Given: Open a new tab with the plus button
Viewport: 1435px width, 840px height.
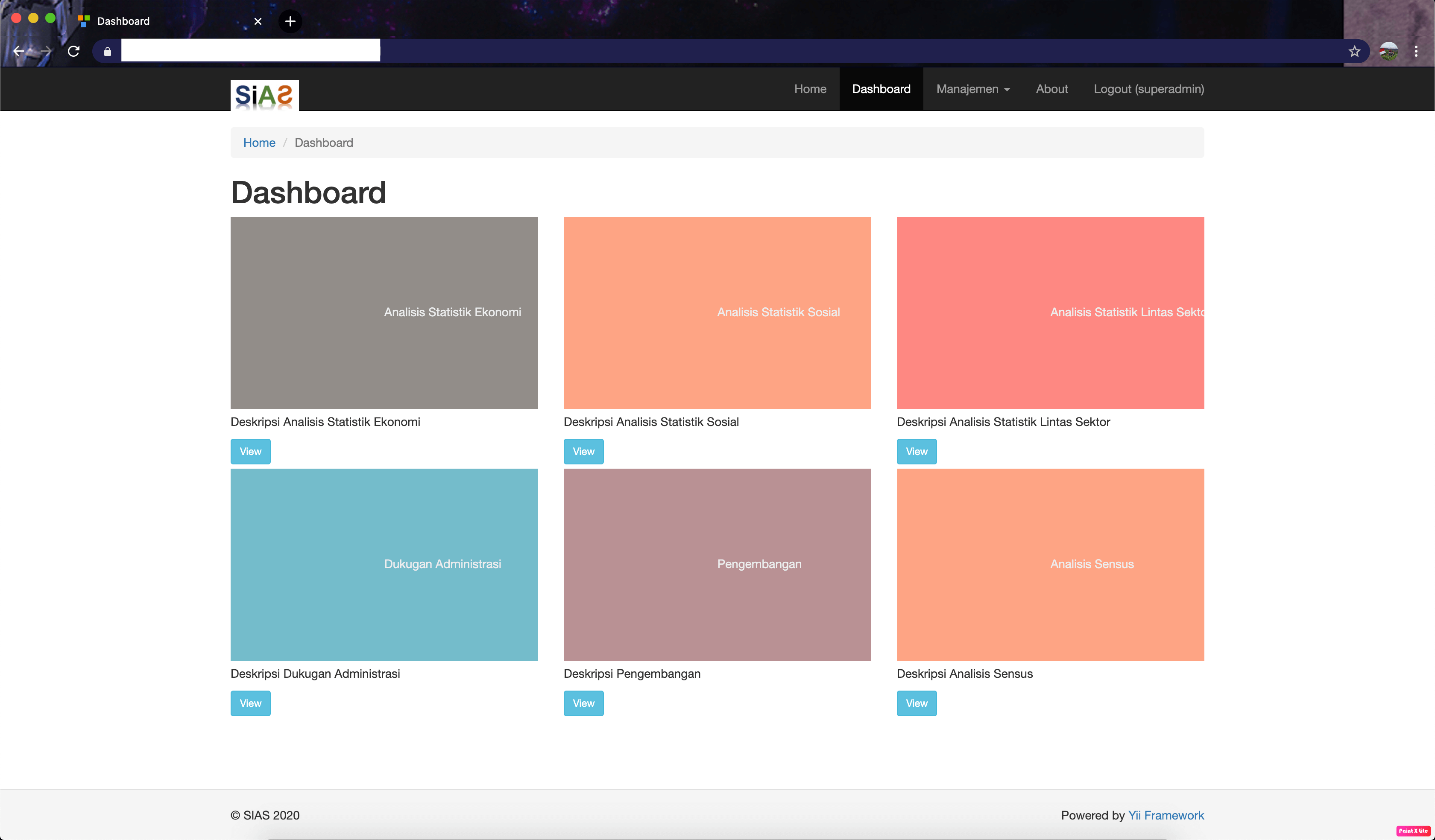Looking at the screenshot, I should [x=290, y=22].
